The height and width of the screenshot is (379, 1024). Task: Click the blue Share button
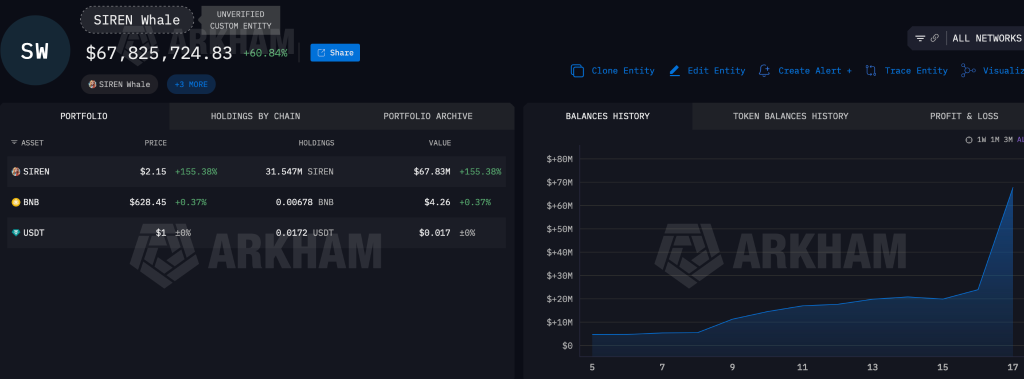click(x=335, y=53)
